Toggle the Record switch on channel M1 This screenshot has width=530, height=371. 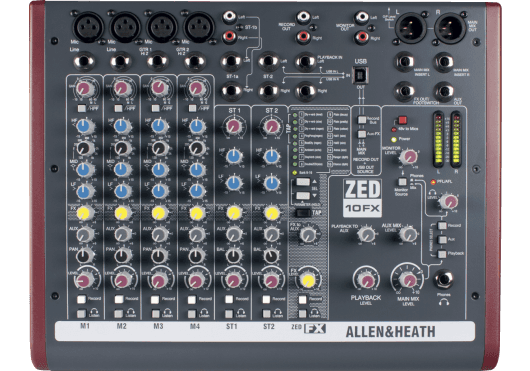pos(81,299)
